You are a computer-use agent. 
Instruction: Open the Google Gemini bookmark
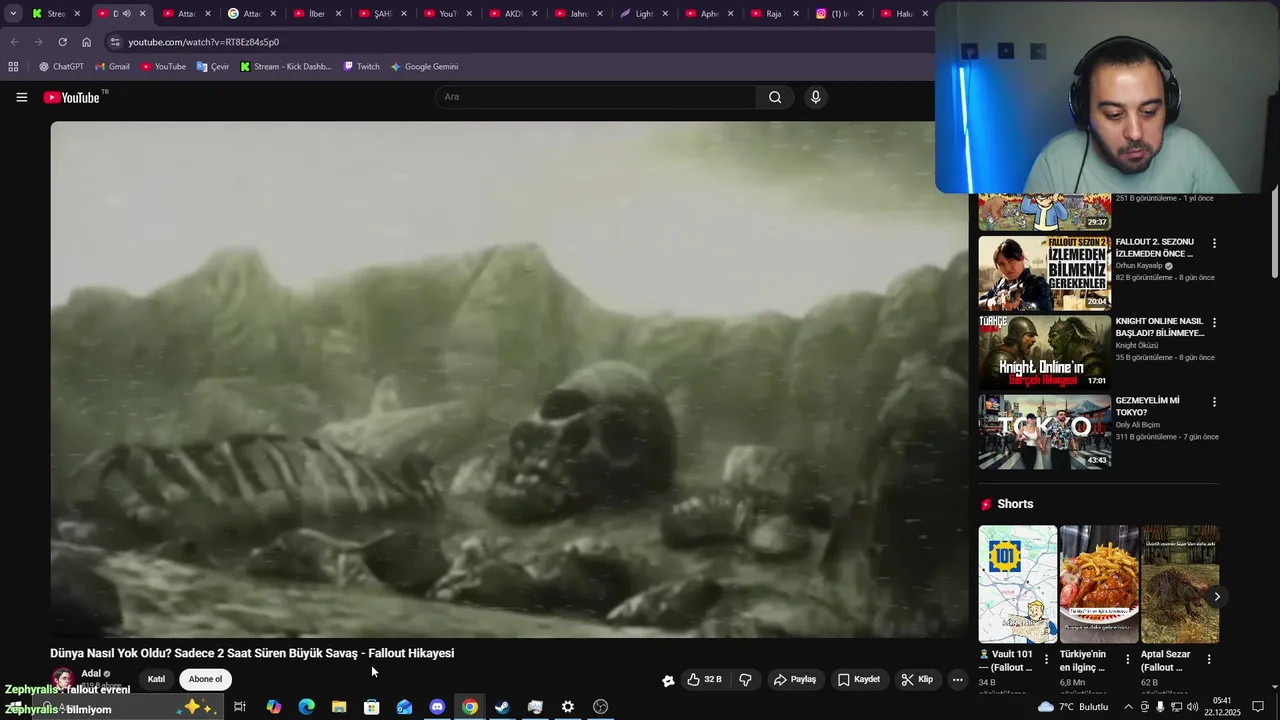coord(424,67)
